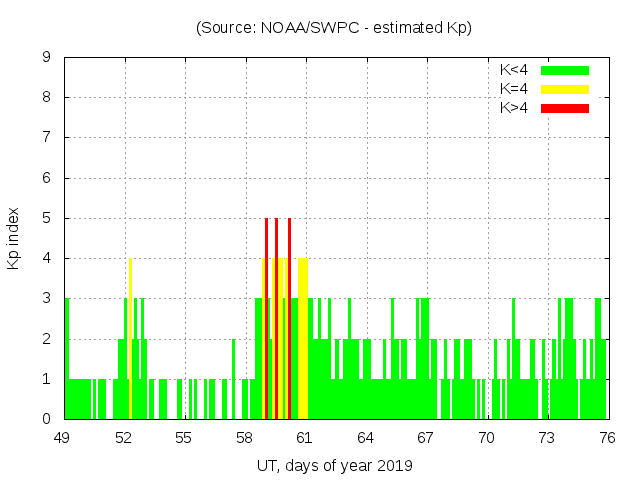The image size is (640, 480).
Task: Click the green K<4 legend swatch
Action: click(565, 70)
